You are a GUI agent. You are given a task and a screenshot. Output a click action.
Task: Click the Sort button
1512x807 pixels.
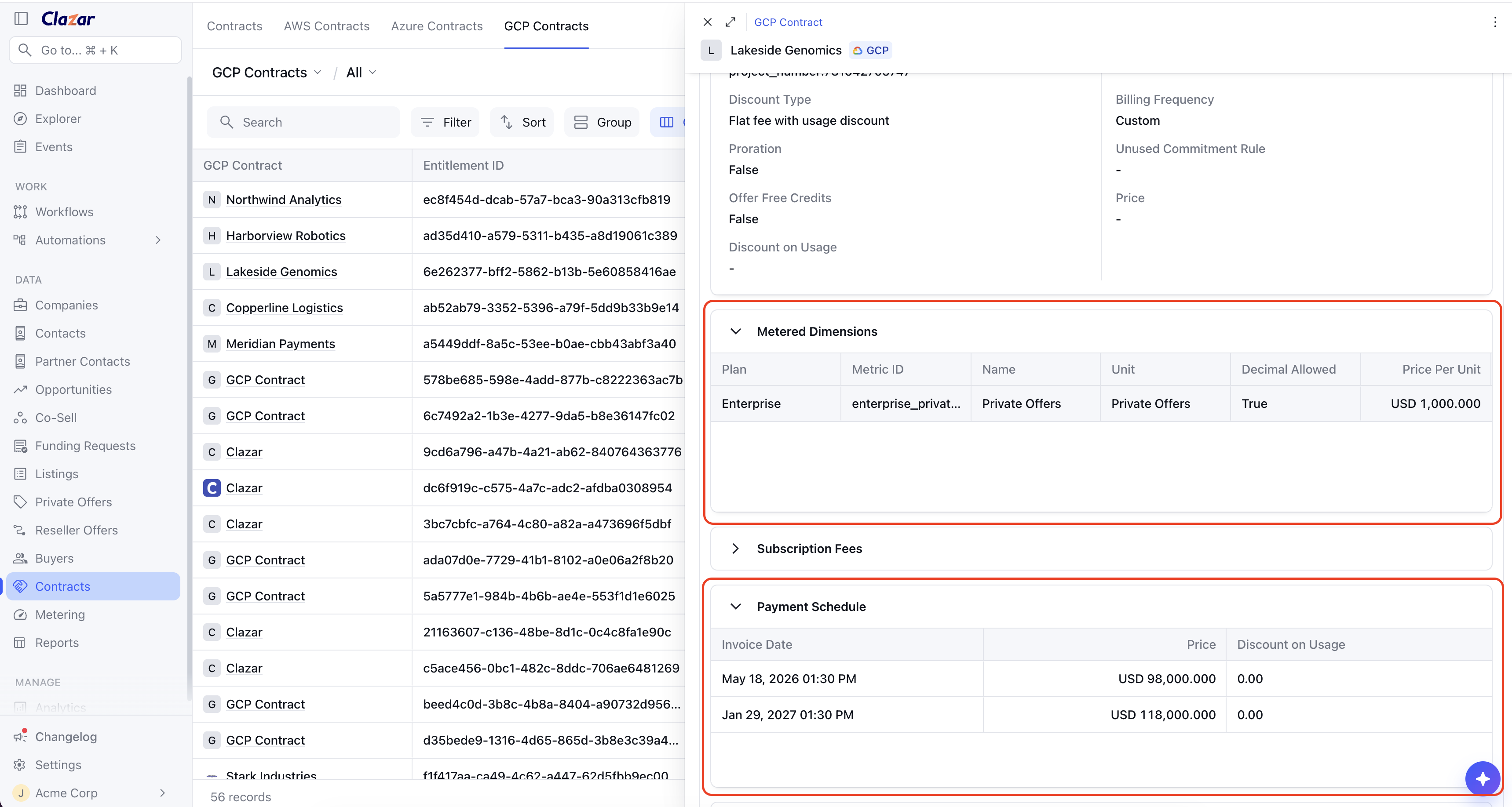522,122
